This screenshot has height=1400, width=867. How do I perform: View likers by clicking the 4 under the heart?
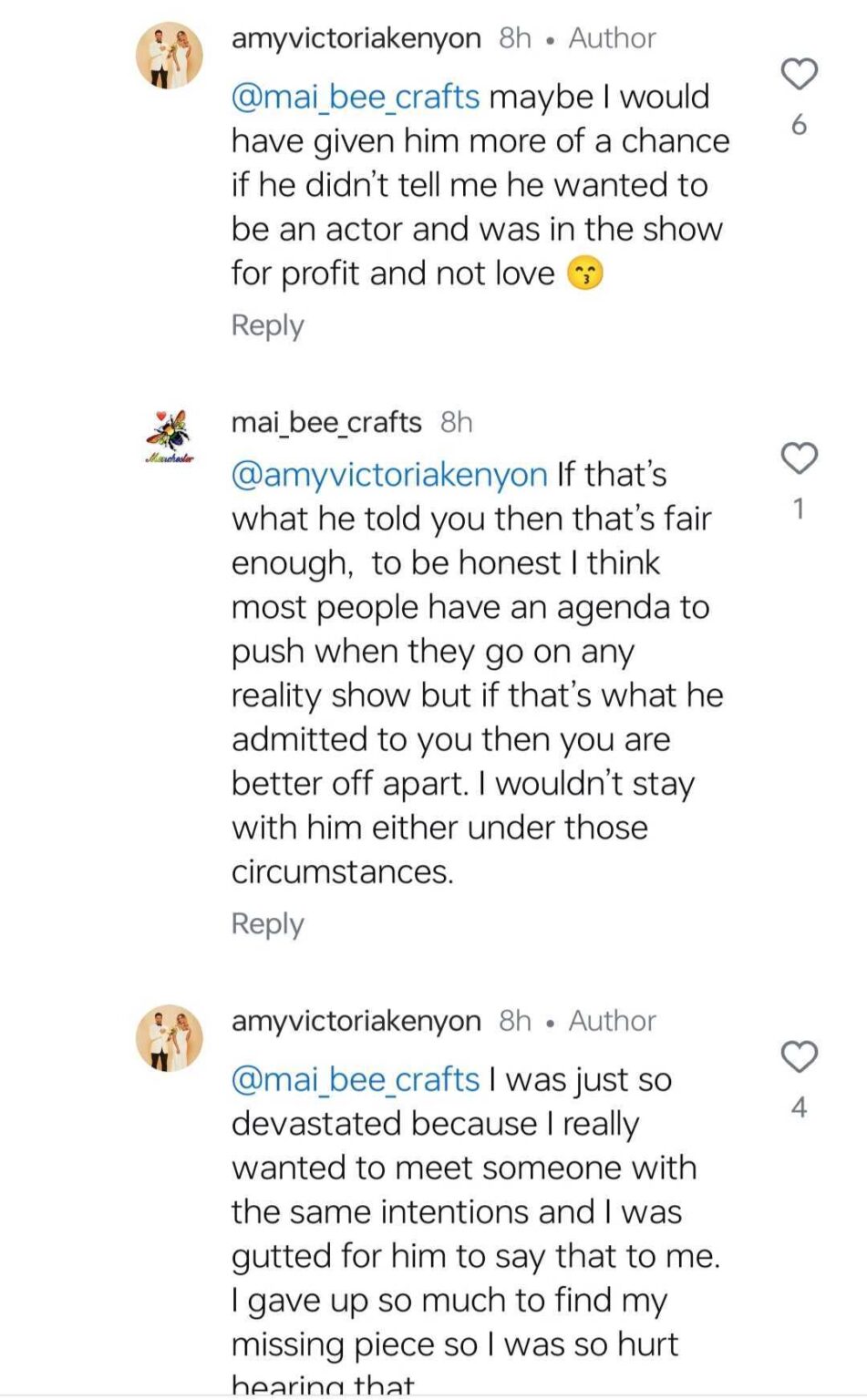(800, 1103)
